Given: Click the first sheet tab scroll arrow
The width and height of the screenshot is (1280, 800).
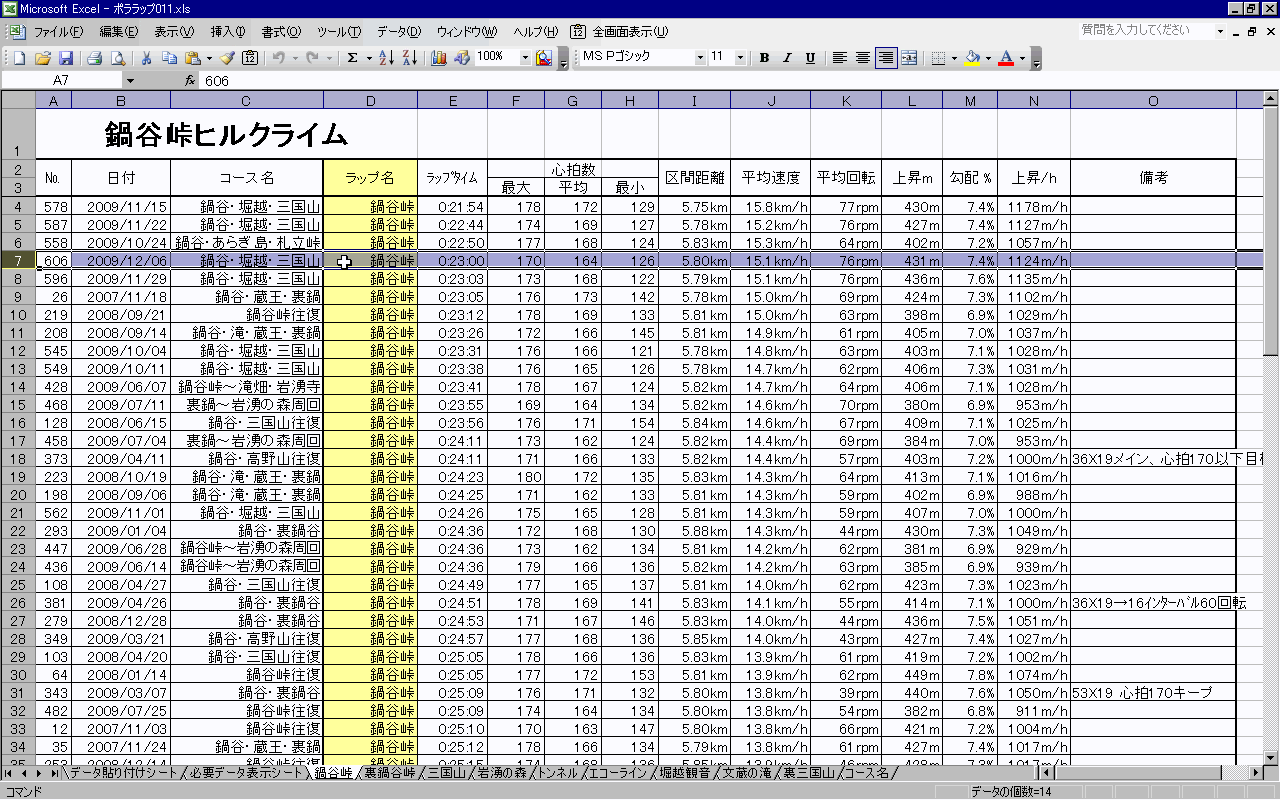Looking at the screenshot, I should click(9, 773).
